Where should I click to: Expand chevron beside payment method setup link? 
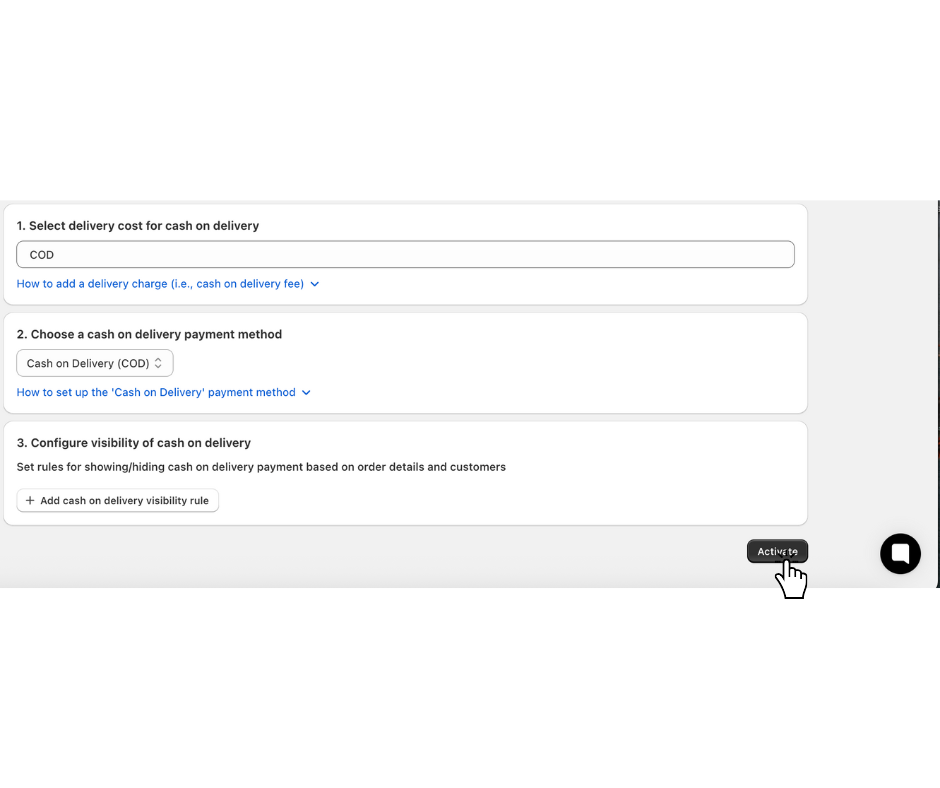point(307,392)
